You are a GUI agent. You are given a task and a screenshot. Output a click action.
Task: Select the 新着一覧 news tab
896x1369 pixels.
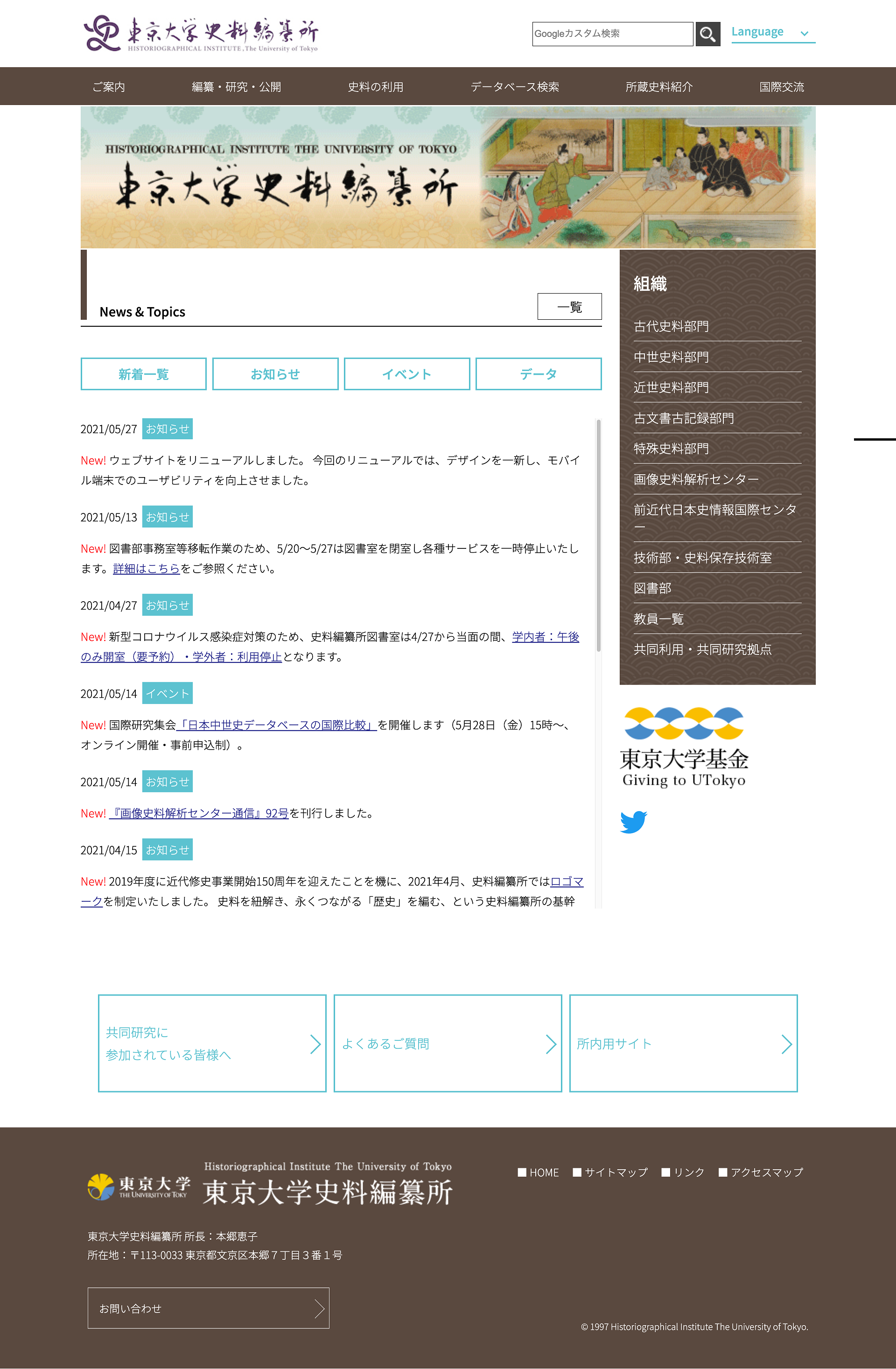point(143,374)
